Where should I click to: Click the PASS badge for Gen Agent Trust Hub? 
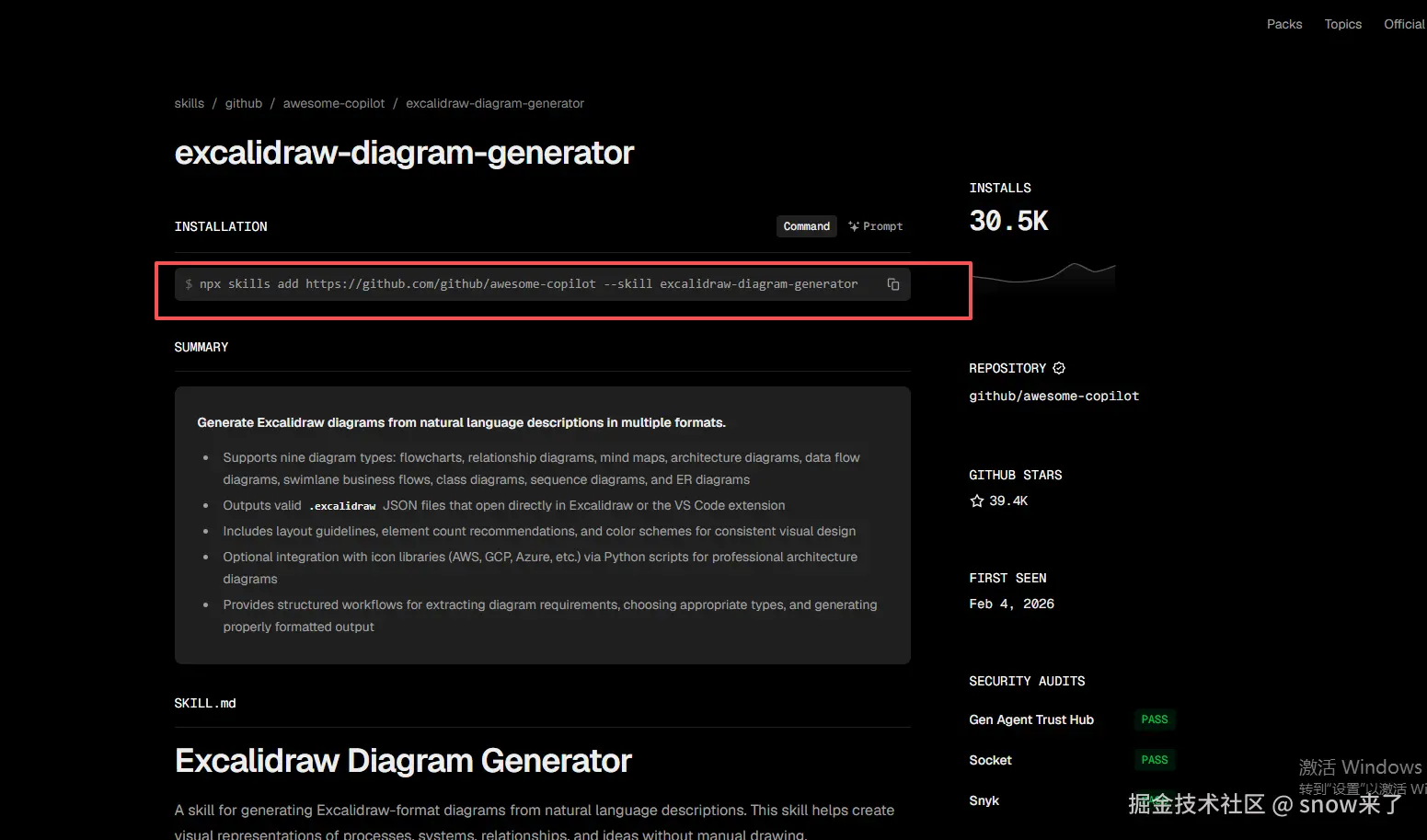point(1155,719)
